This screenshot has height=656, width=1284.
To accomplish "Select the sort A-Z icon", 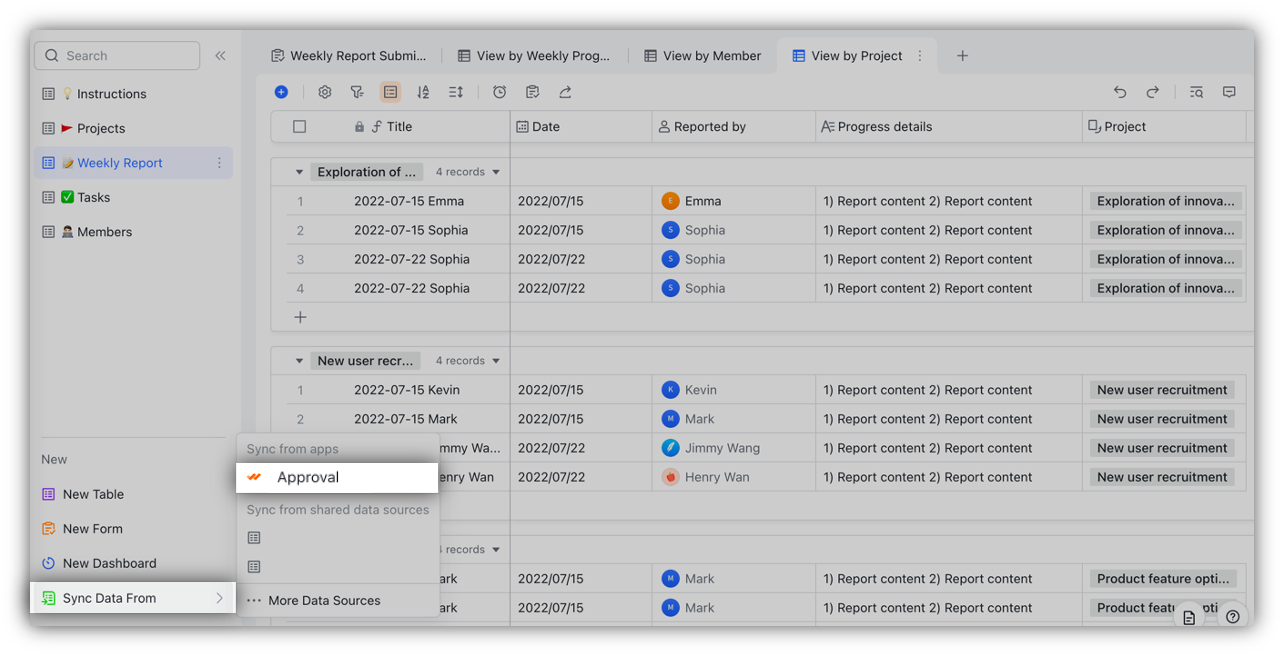I will [x=423, y=91].
